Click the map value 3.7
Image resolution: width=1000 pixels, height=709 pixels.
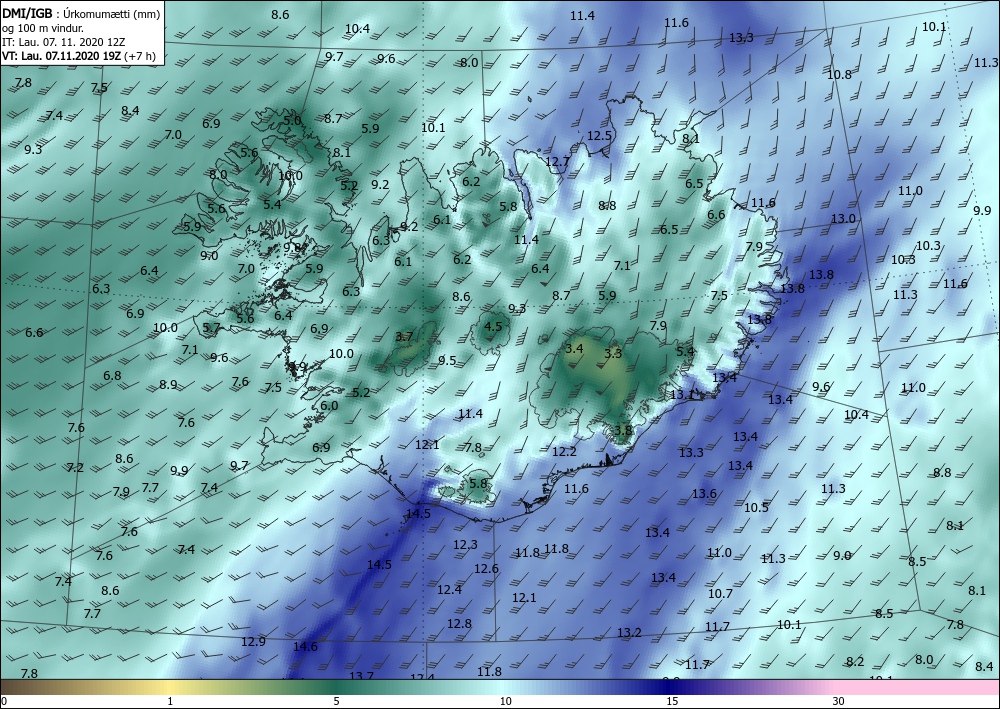click(404, 337)
